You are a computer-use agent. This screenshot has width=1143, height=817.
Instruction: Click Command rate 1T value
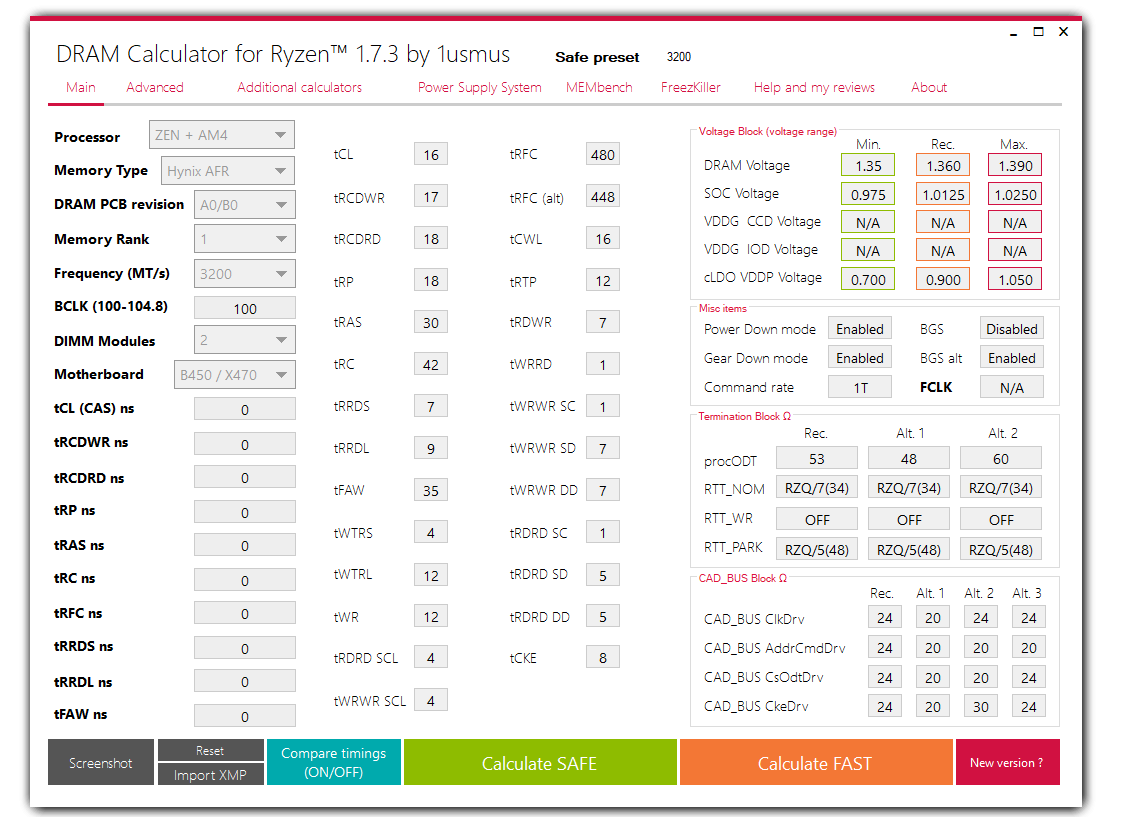pyautogui.click(x=859, y=387)
